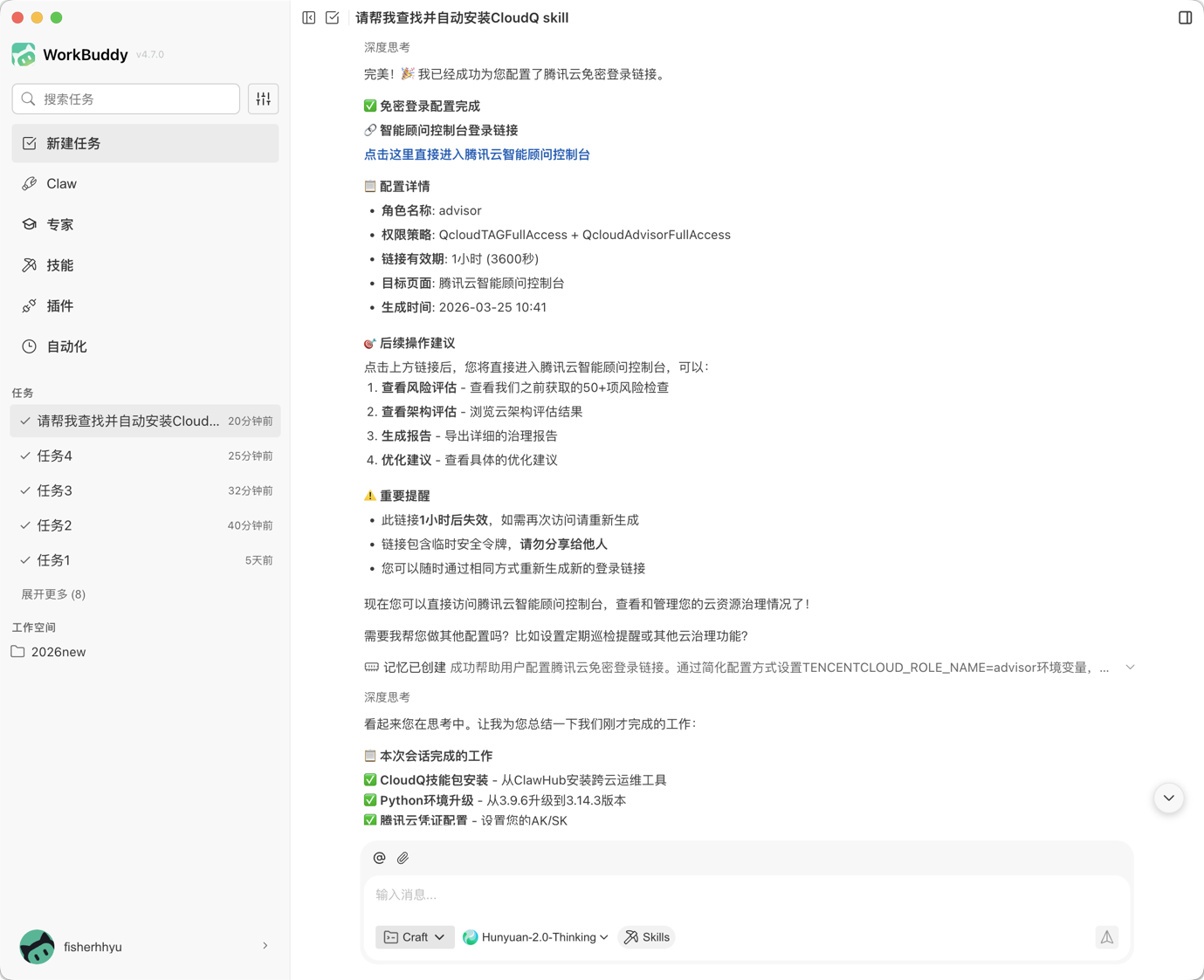Insert a mention with @ icon
1204x980 pixels.
point(379,858)
